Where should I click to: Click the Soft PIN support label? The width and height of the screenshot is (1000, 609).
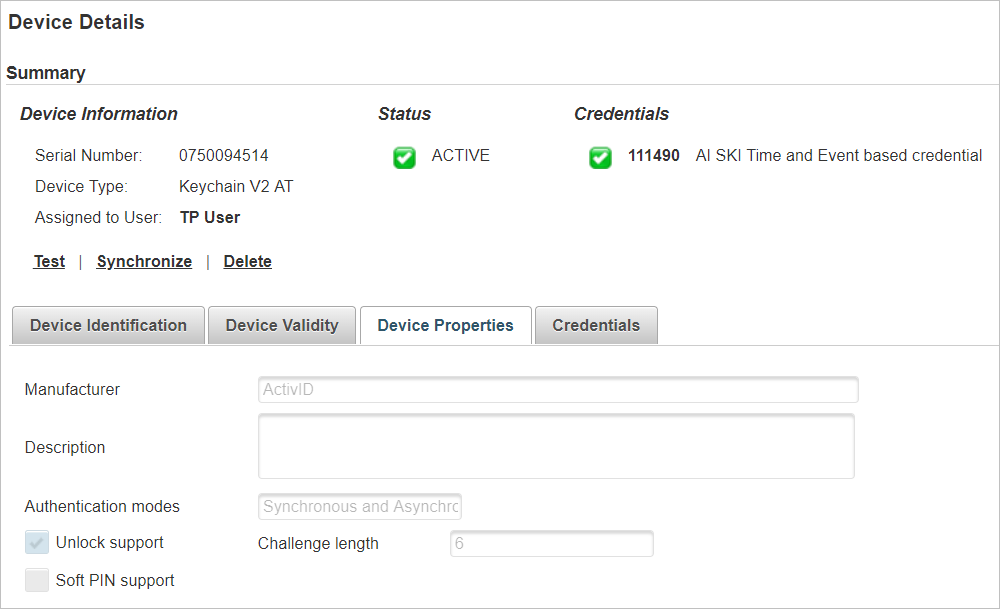click(115, 580)
